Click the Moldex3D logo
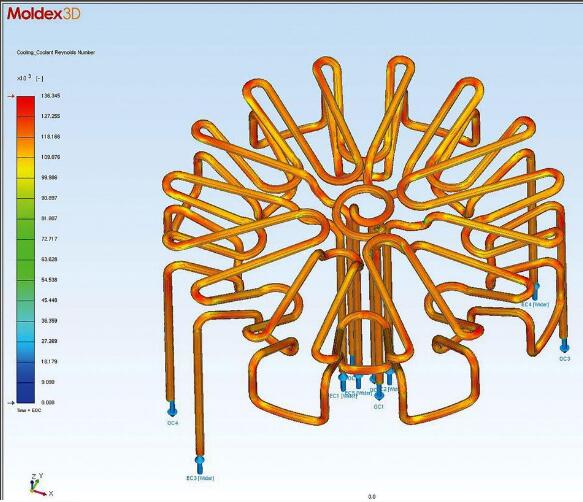This screenshot has height=502, width=583. tap(44, 14)
